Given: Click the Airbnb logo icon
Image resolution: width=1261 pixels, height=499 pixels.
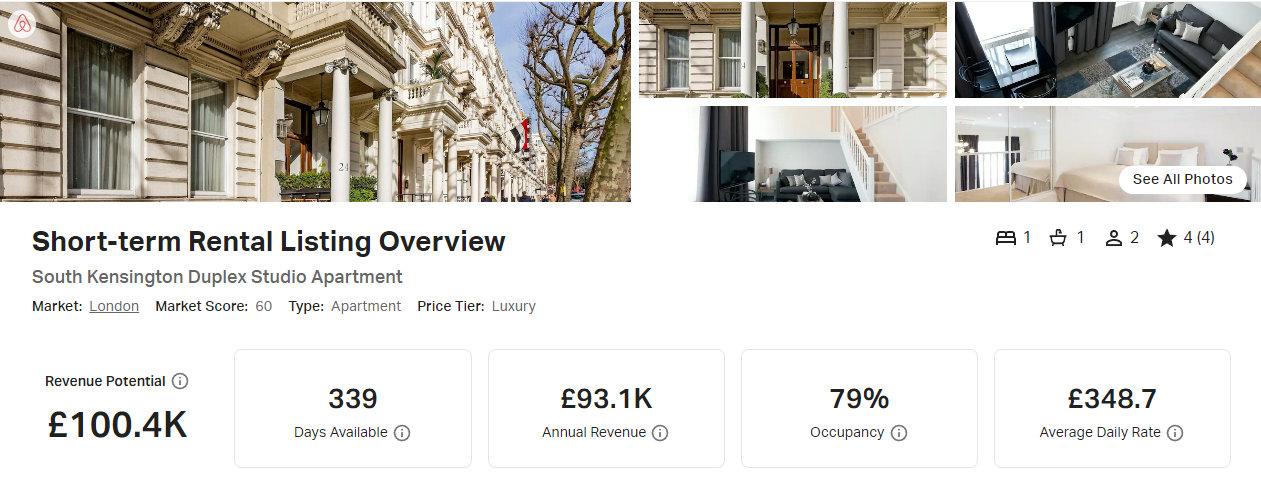Looking at the screenshot, I should click(x=22, y=24).
